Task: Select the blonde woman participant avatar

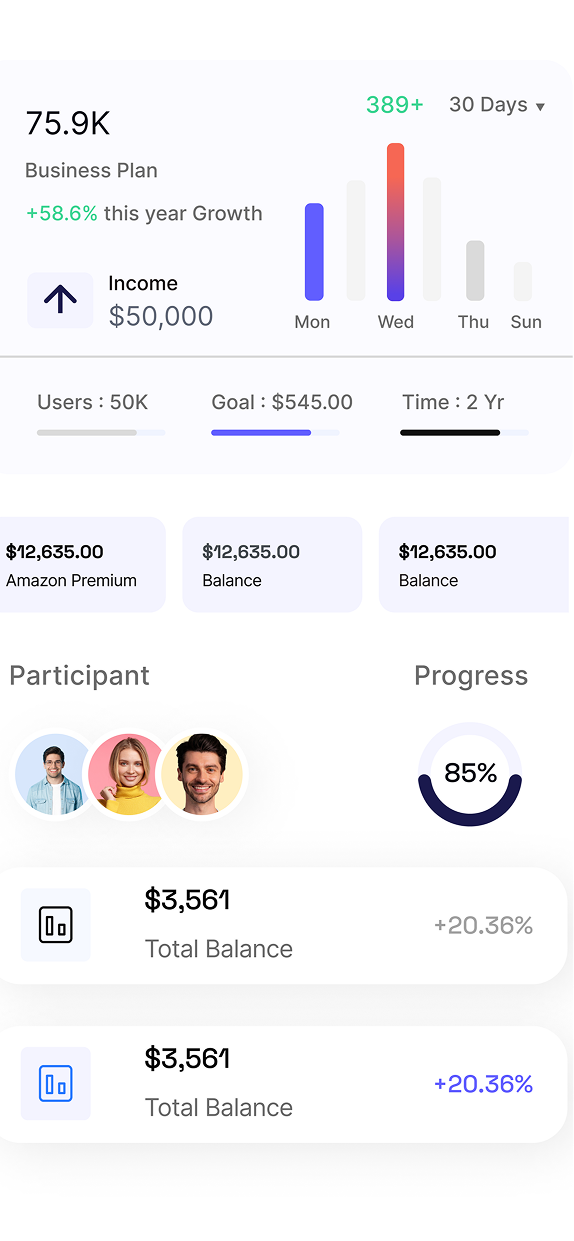Action: click(127, 774)
